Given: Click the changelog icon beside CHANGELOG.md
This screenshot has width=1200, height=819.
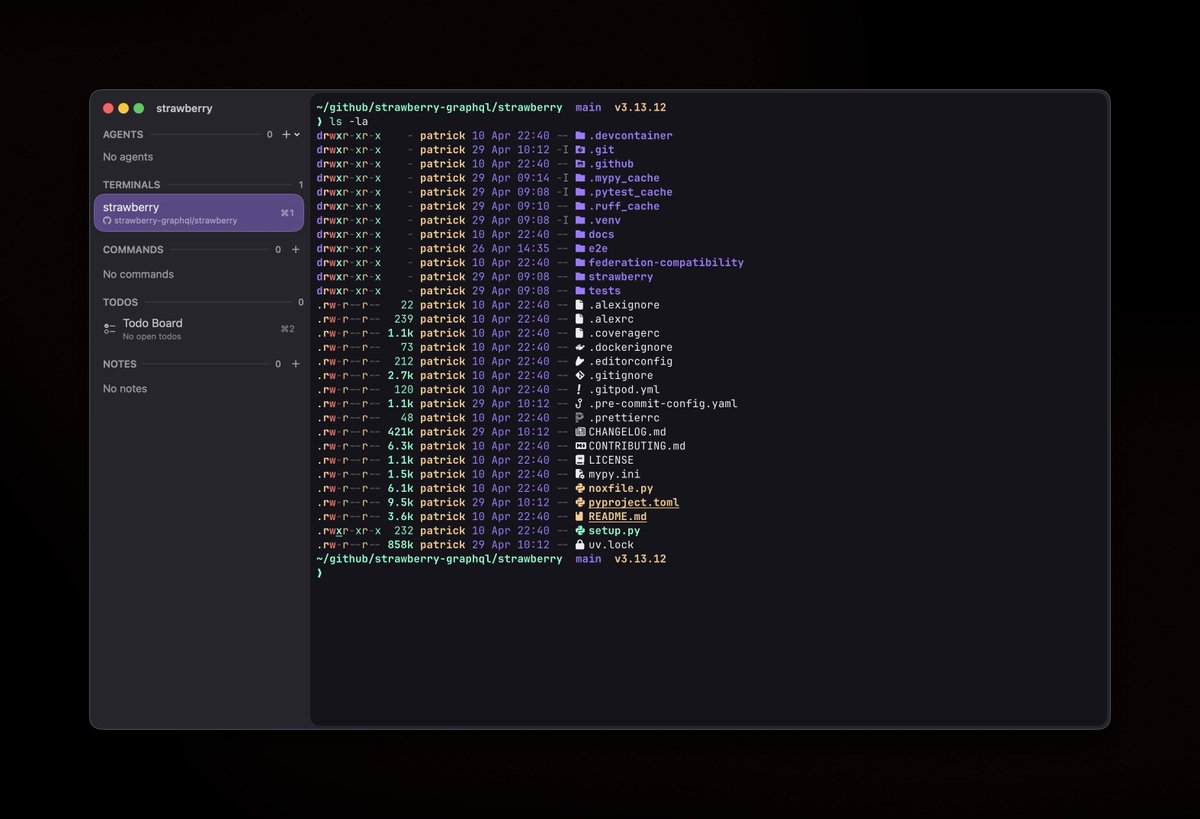Looking at the screenshot, I should point(580,432).
